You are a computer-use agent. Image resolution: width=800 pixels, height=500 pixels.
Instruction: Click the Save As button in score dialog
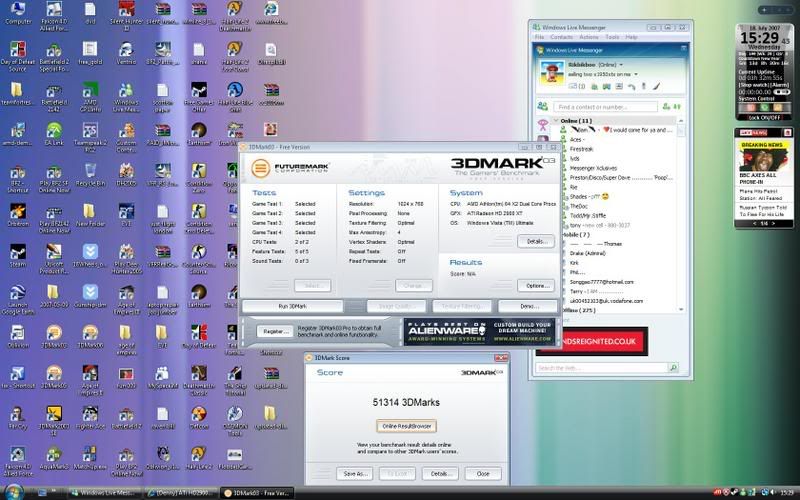355,473
